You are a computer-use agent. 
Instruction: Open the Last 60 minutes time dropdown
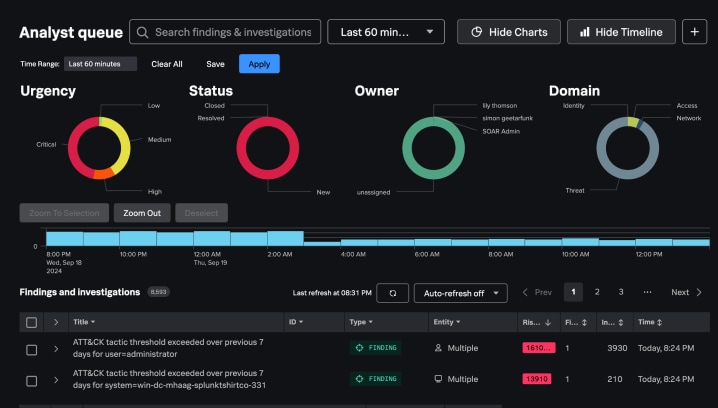(386, 32)
